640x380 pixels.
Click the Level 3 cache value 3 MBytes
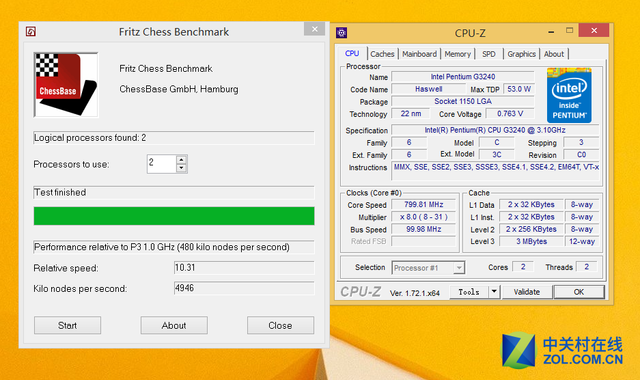point(531,241)
